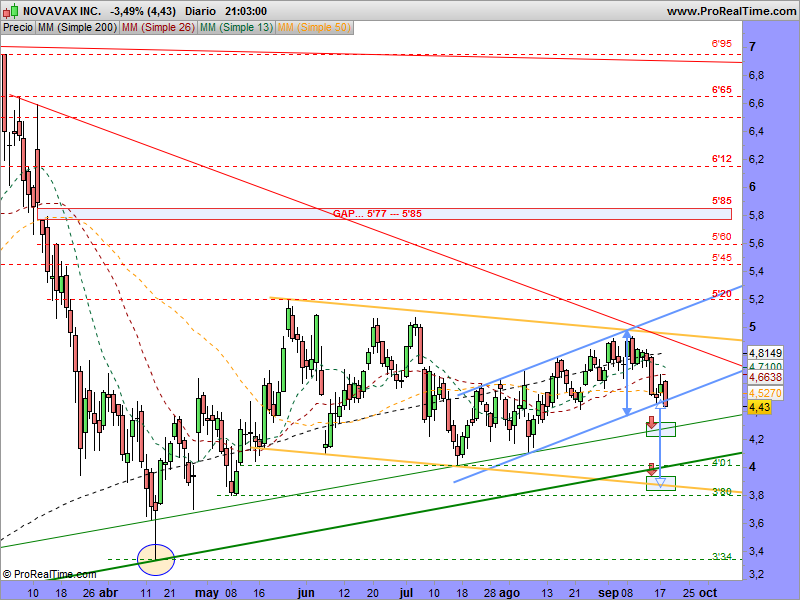The image size is (800, 600).
Task: Select the NOVAVAX INC. instrument title
Action: 62,11
